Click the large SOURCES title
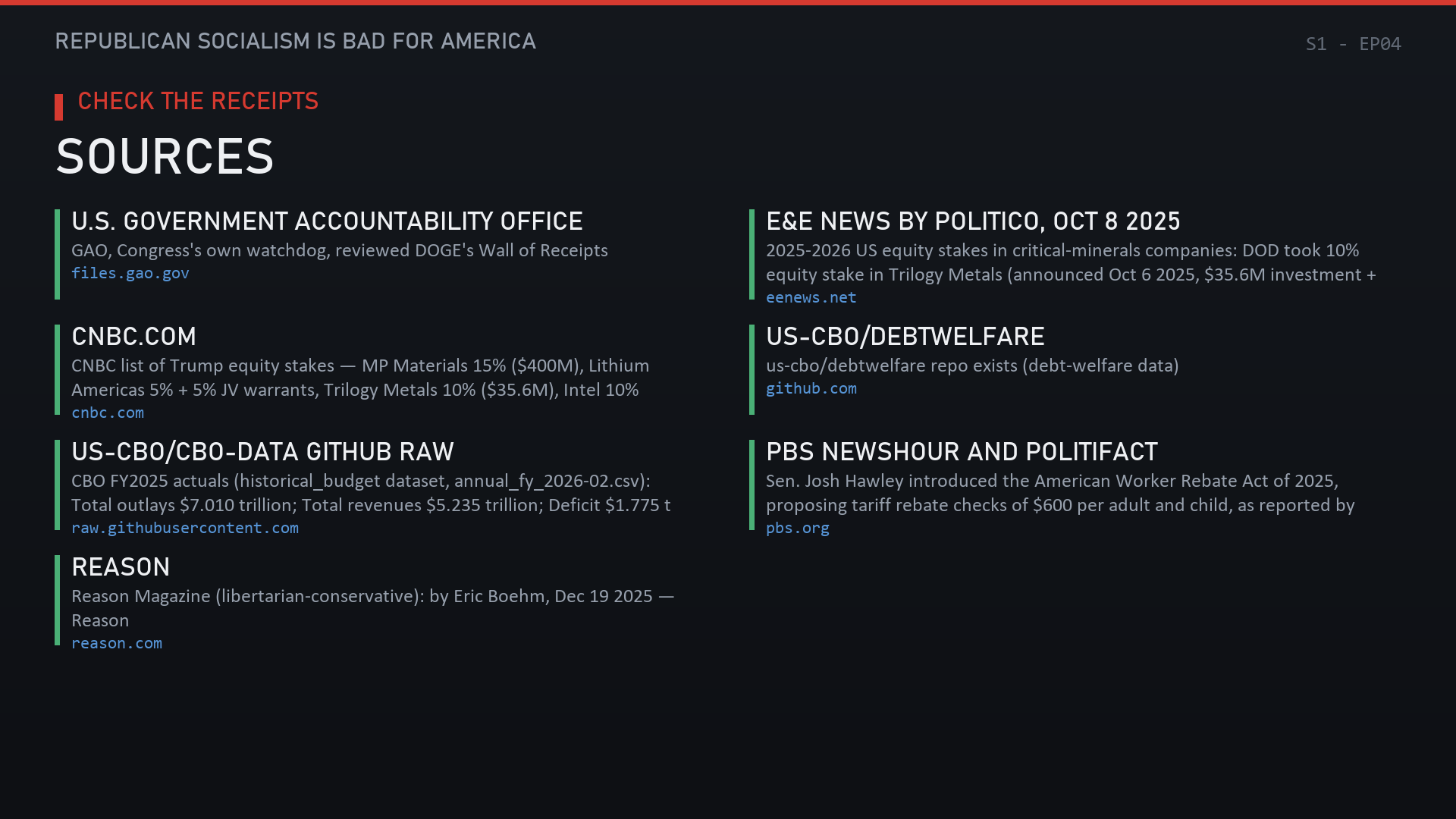1456x819 pixels. (165, 157)
